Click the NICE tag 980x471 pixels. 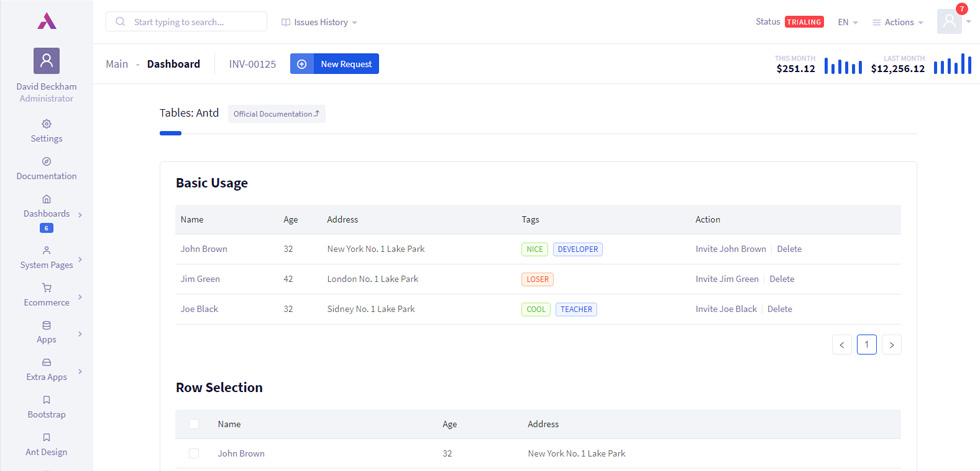tap(535, 249)
